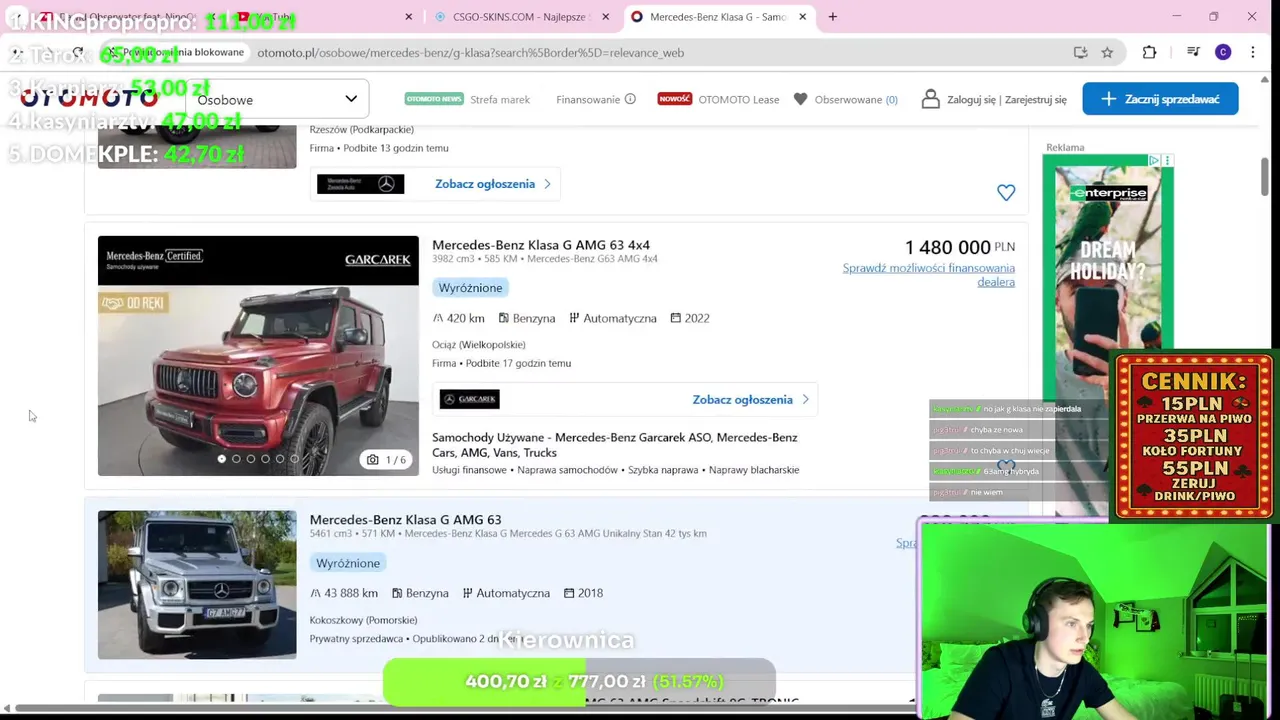The height and width of the screenshot is (720, 1280).
Task: Click the Wyróżnione badge on the 4x4 listing
Action: coord(470,287)
